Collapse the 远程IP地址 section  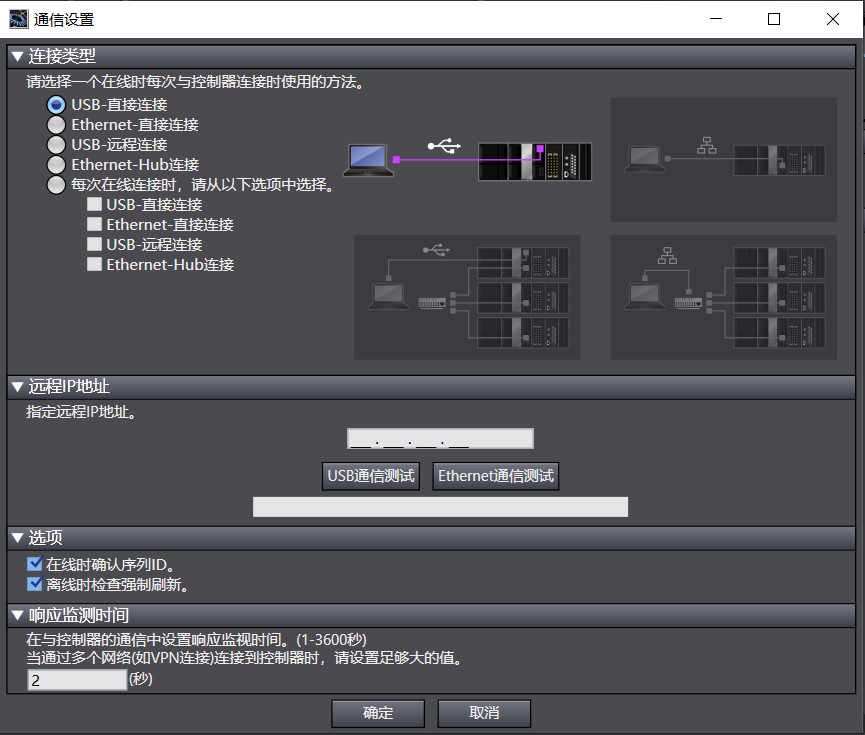point(18,387)
